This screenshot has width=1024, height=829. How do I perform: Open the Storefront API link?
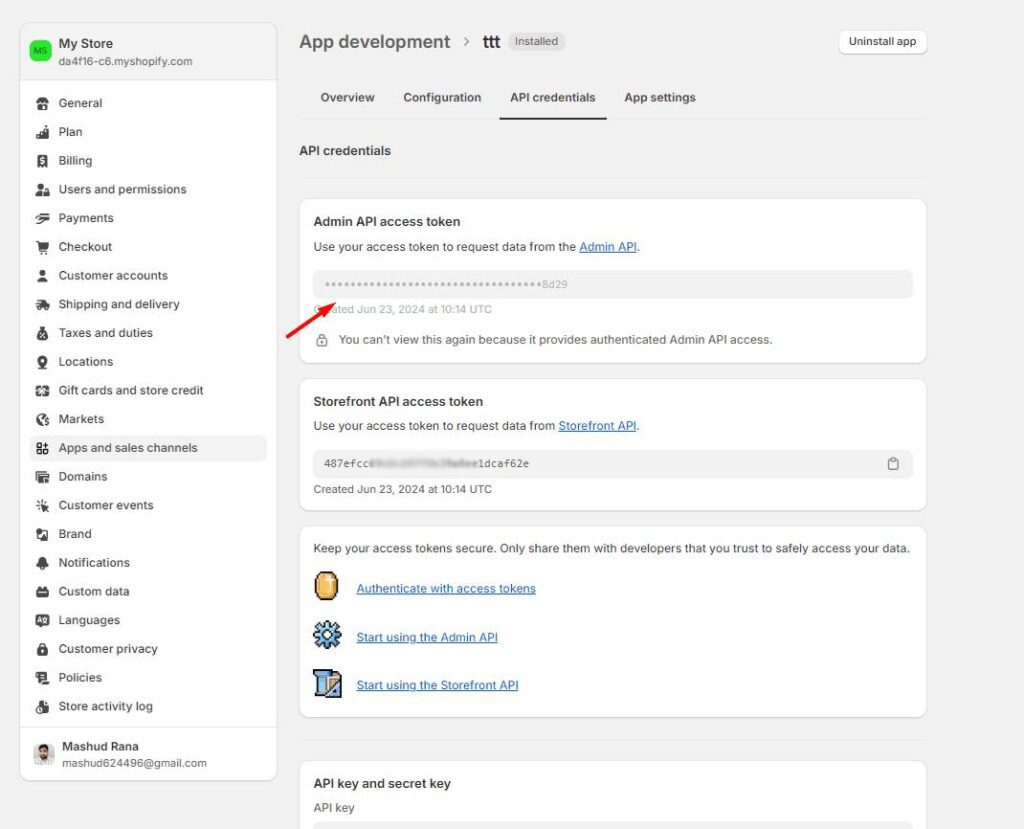tap(597, 426)
